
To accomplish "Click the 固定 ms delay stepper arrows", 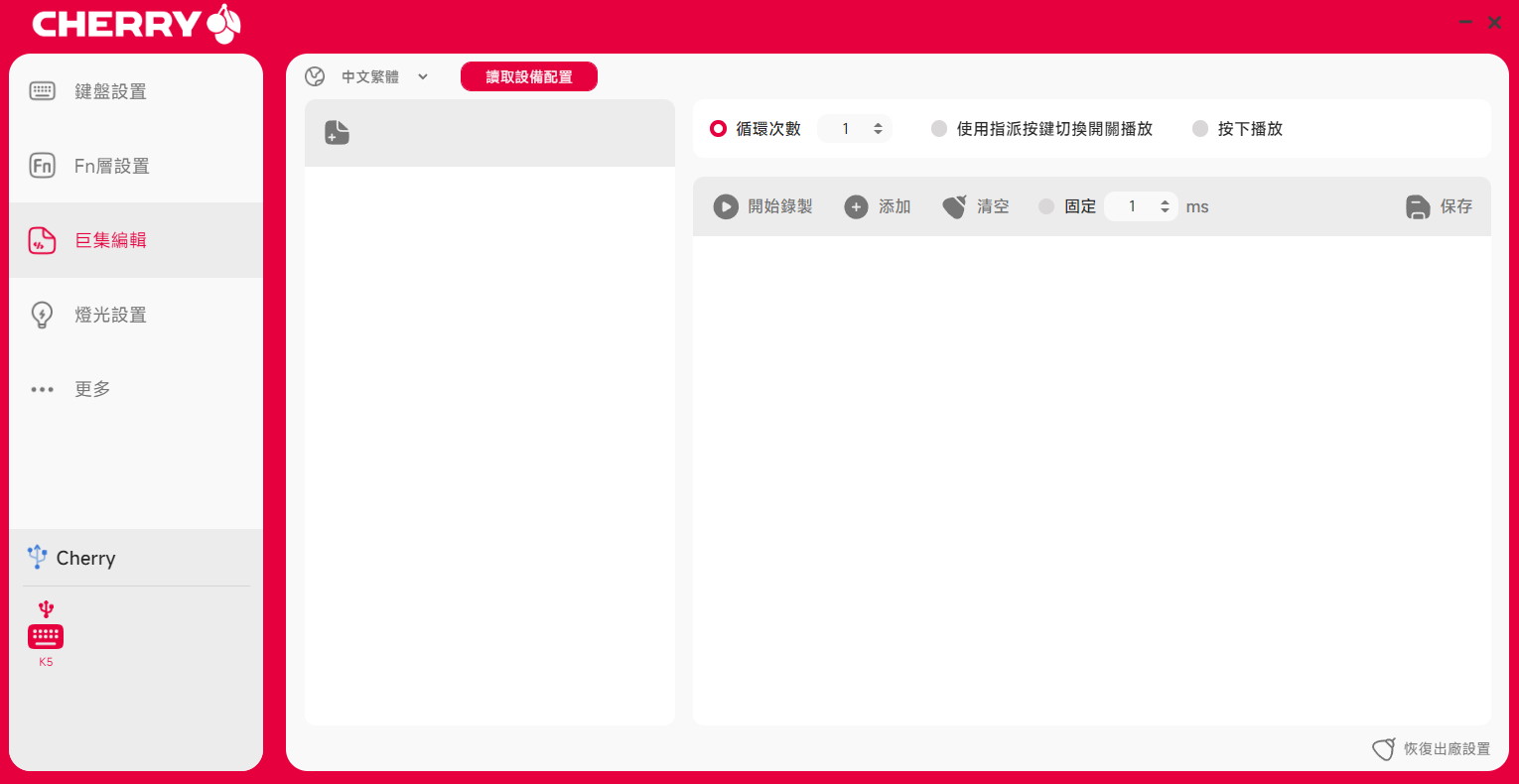I will coord(1165,206).
